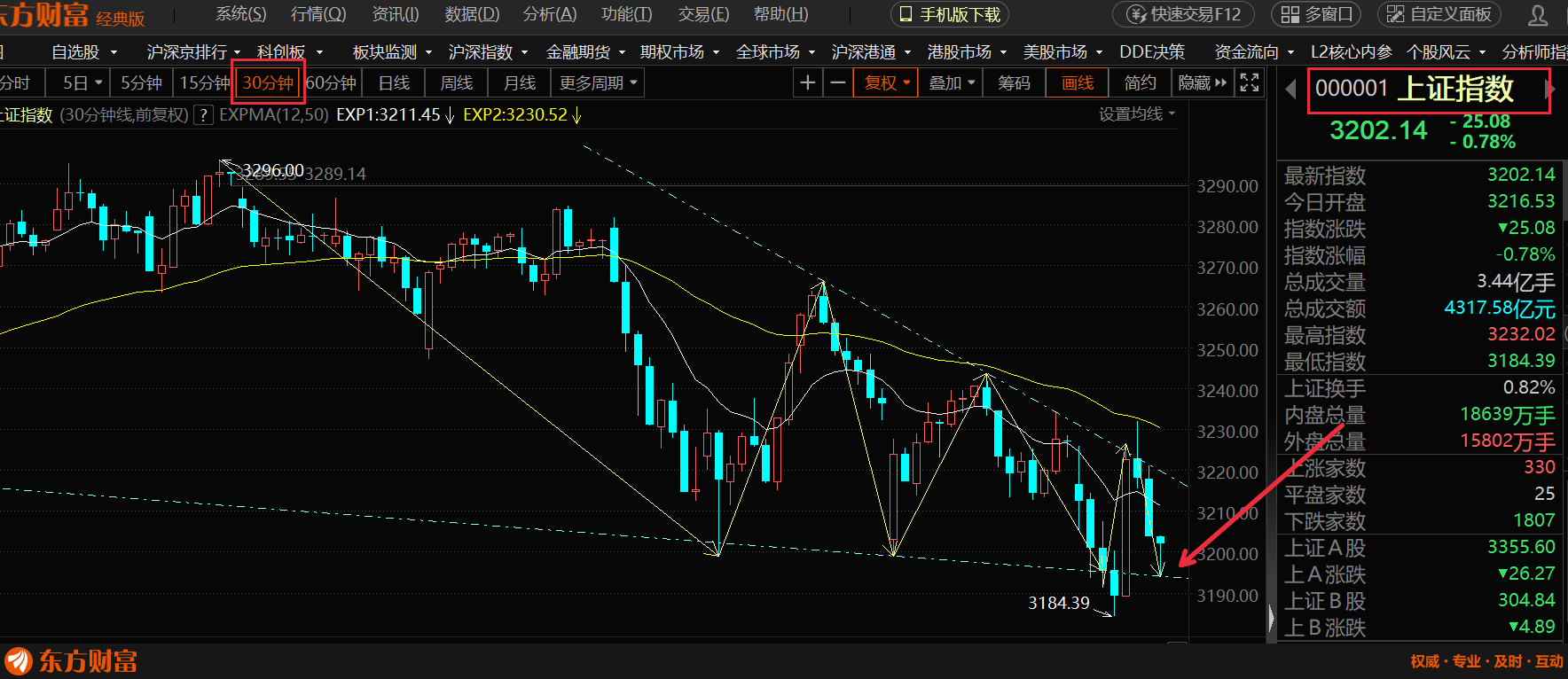Image resolution: width=1568 pixels, height=679 pixels.
Task: Click the EXPMA indicator help question mark
Action: tap(203, 115)
